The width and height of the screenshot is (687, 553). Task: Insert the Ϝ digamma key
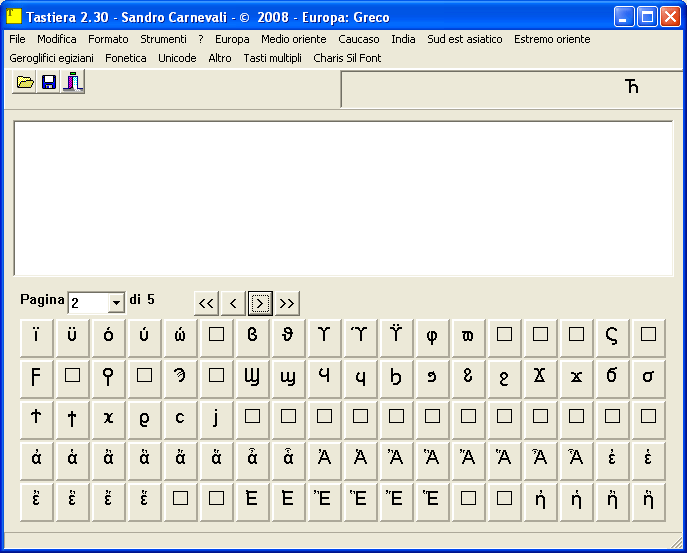tap(36, 378)
